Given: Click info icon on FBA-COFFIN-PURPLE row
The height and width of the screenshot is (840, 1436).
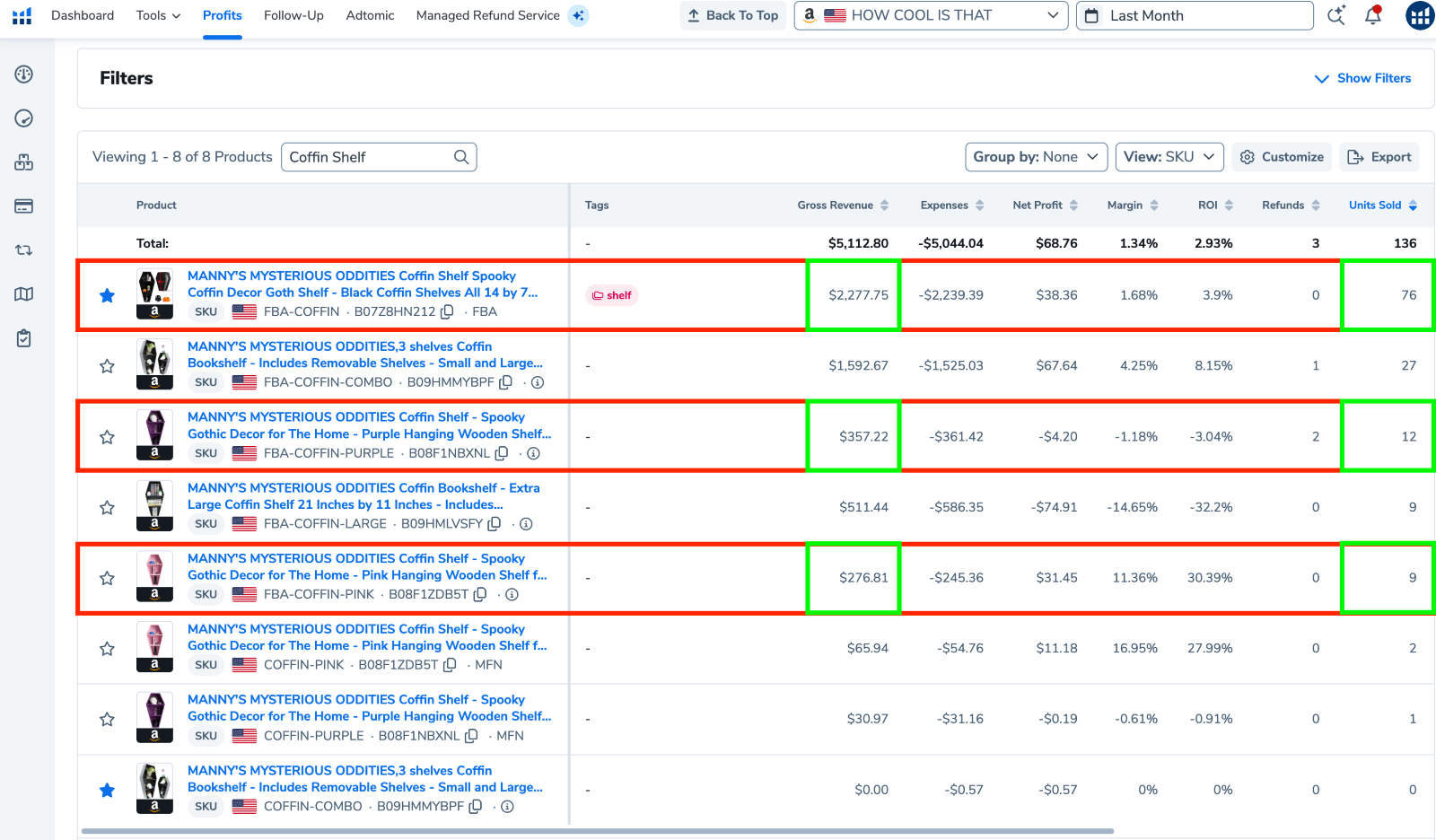Looking at the screenshot, I should tap(533, 453).
